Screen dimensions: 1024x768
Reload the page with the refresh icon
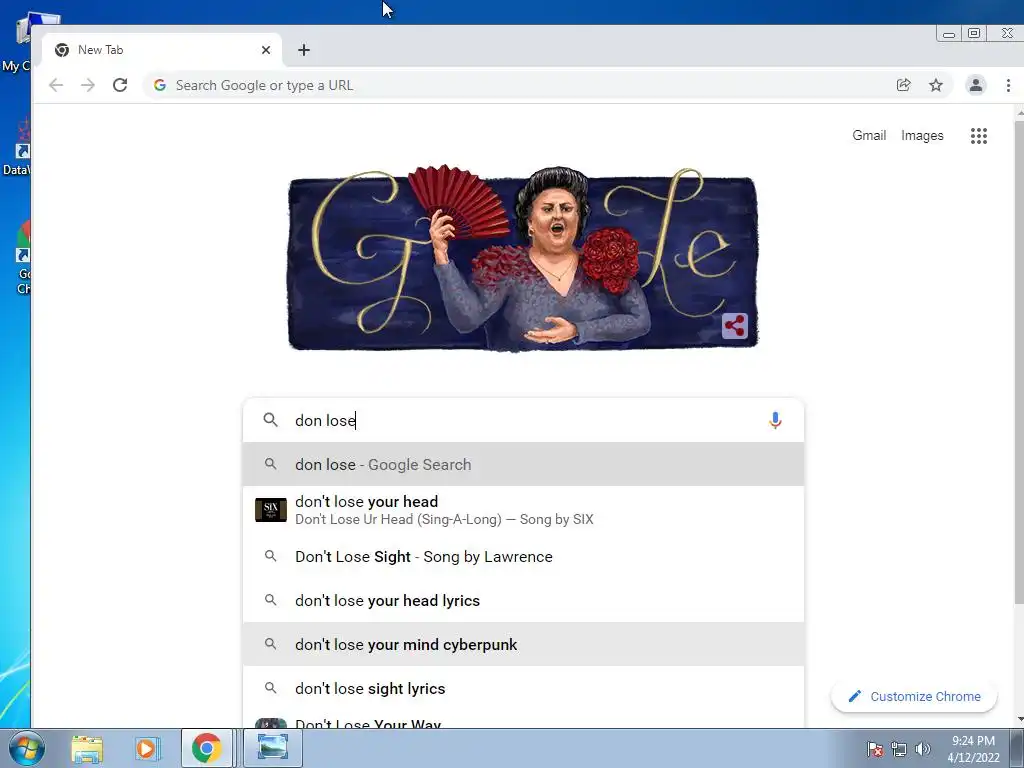(x=120, y=85)
